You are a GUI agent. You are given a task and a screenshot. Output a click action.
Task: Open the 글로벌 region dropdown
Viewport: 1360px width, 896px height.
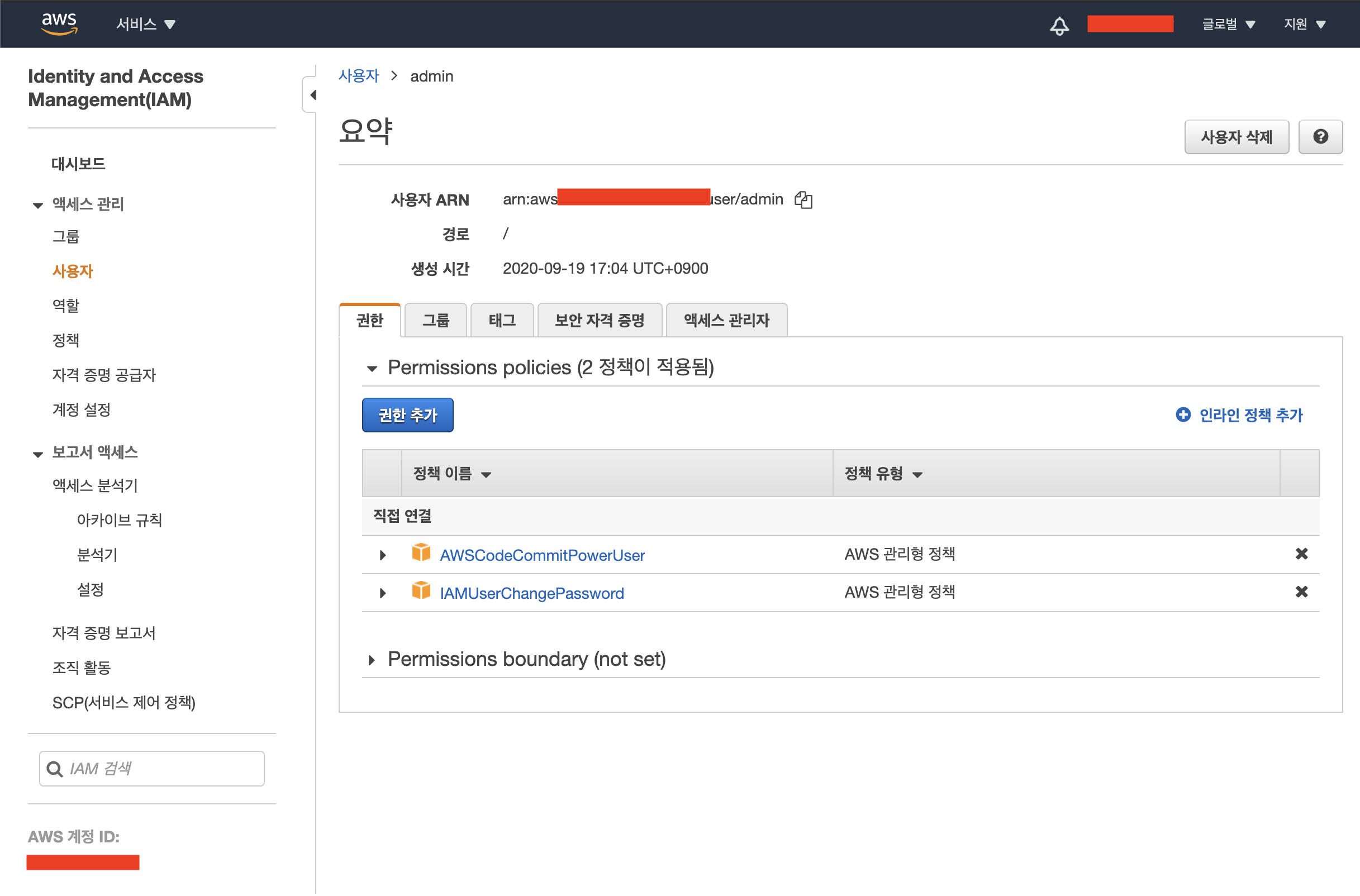pyautogui.click(x=1228, y=24)
